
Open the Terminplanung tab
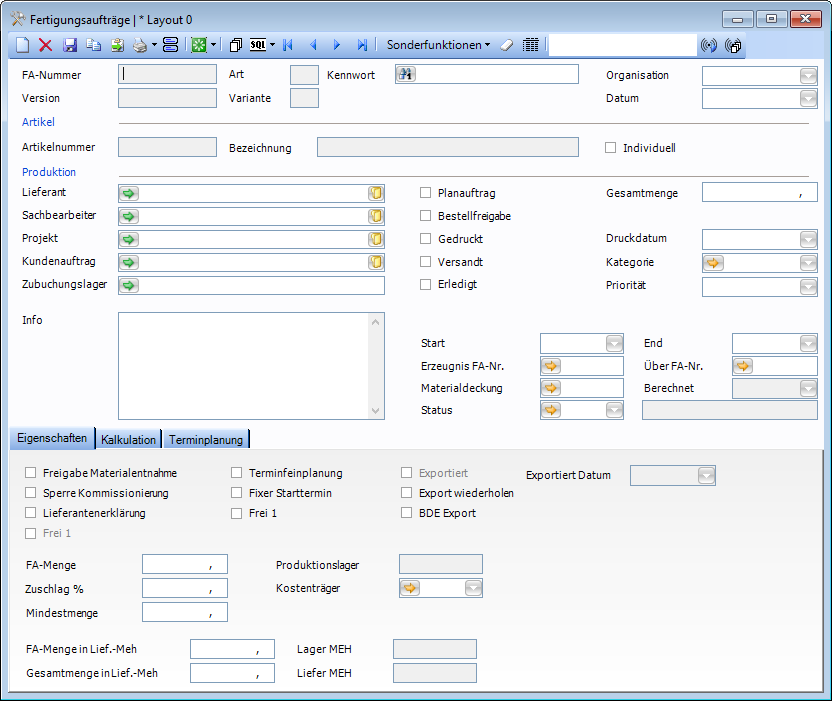click(x=207, y=439)
